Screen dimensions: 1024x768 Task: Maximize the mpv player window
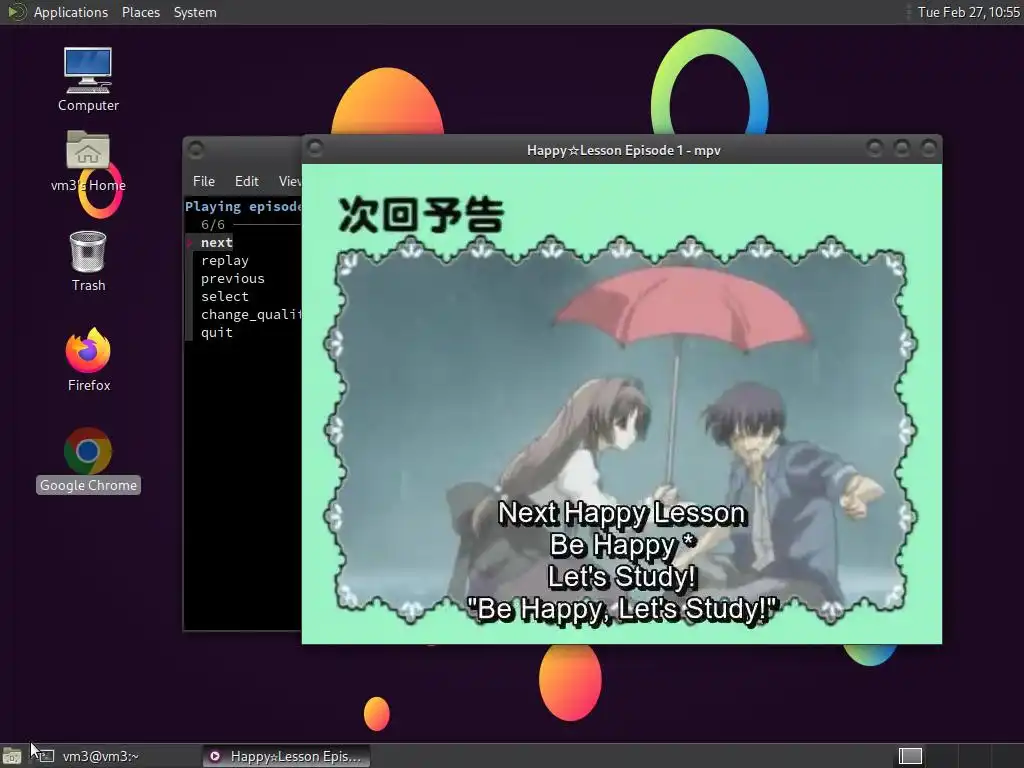pos(902,148)
